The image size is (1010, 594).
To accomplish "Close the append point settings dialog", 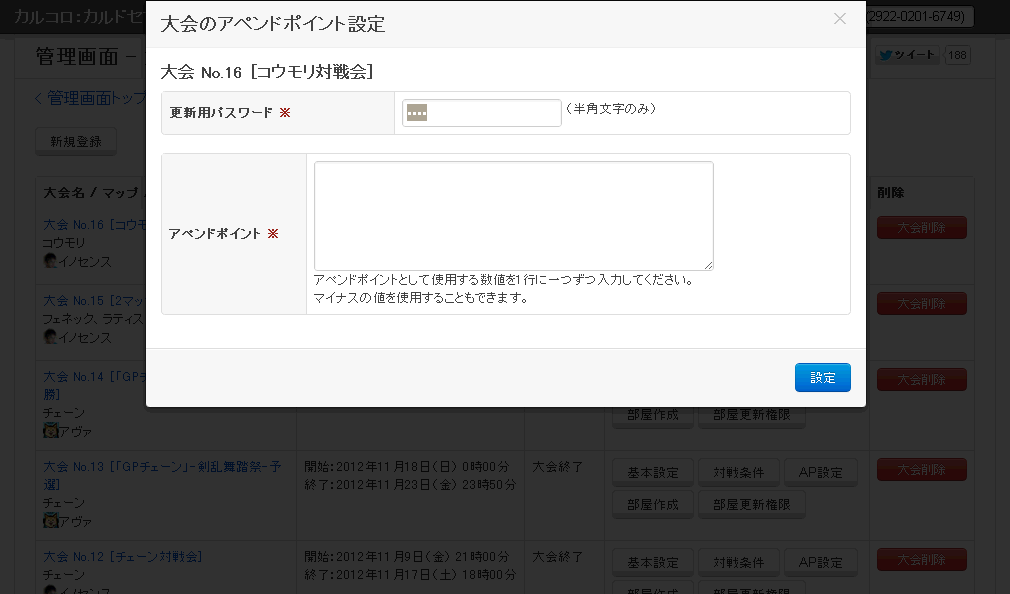I will [839, 19].
